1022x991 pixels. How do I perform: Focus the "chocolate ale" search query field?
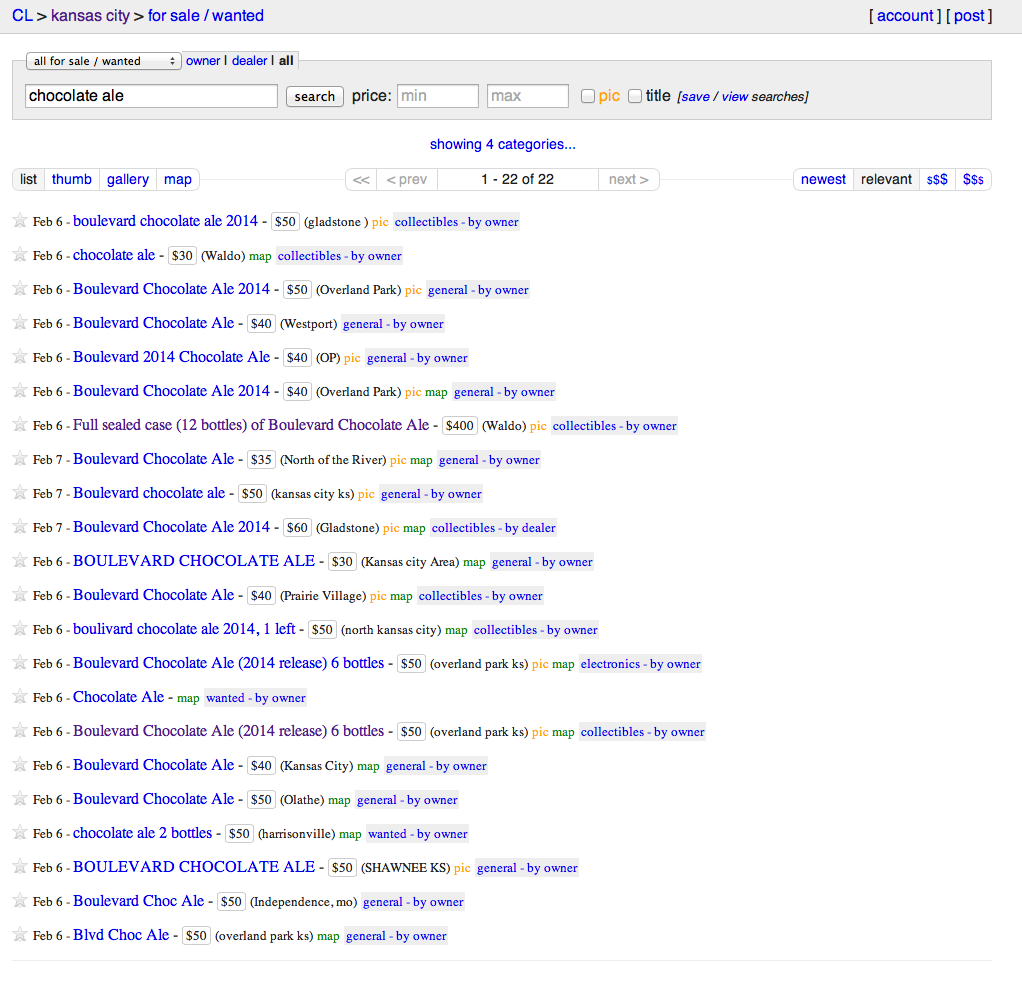151,96
